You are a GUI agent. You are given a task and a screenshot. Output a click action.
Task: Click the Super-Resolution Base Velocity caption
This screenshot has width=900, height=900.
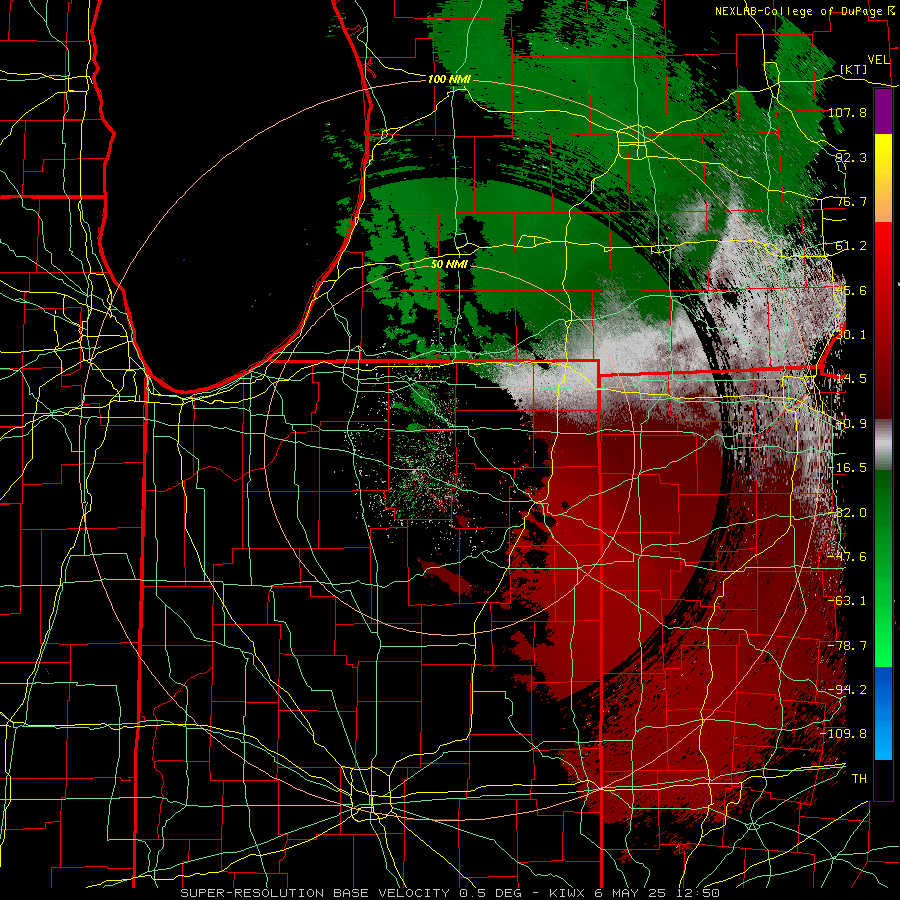pyautogui.click(x=450, y=893)
